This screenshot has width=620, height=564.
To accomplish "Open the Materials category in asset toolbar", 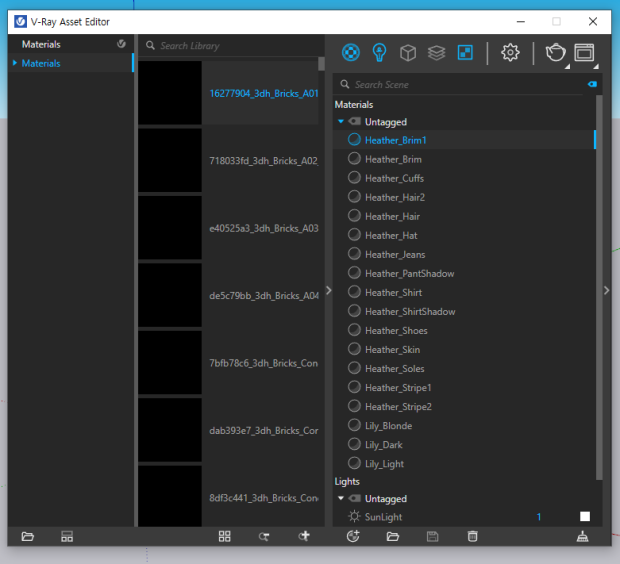I will click(x=351, y=53).
